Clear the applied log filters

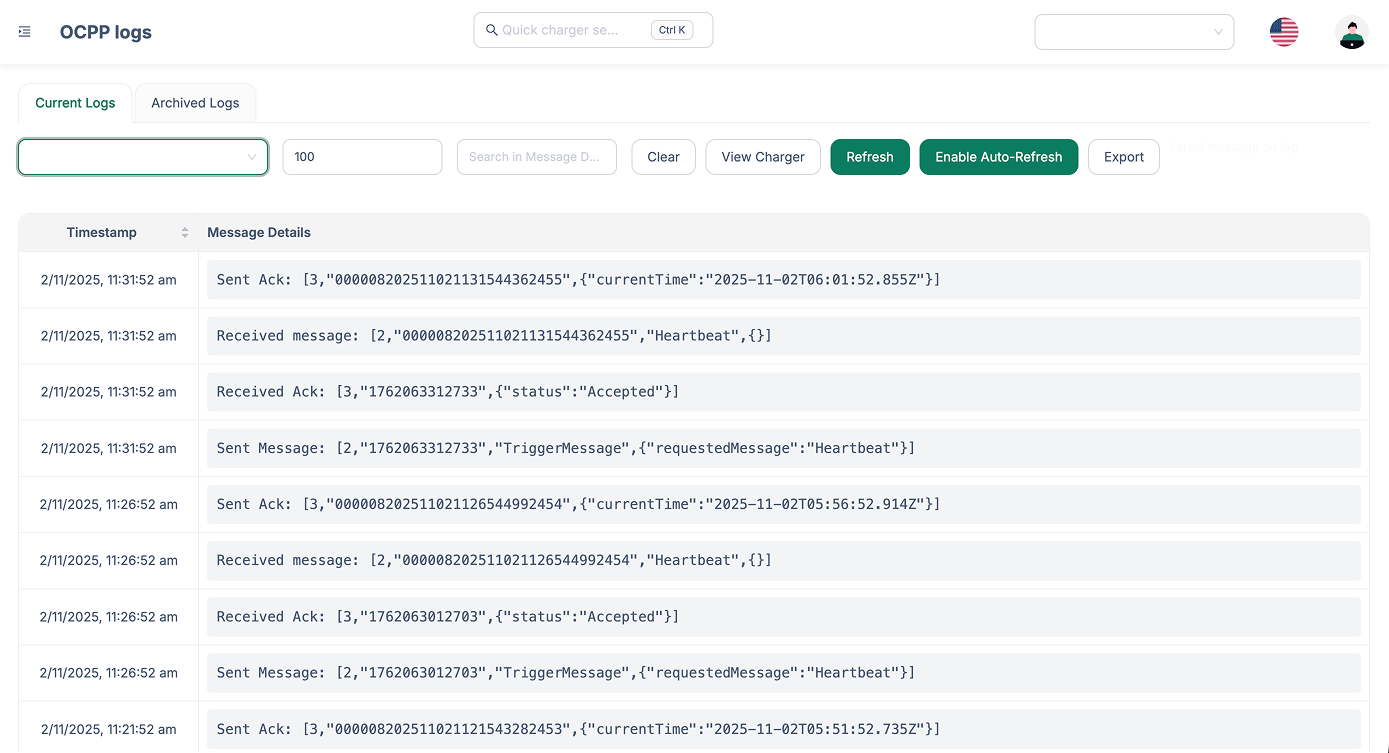[663, 157]
